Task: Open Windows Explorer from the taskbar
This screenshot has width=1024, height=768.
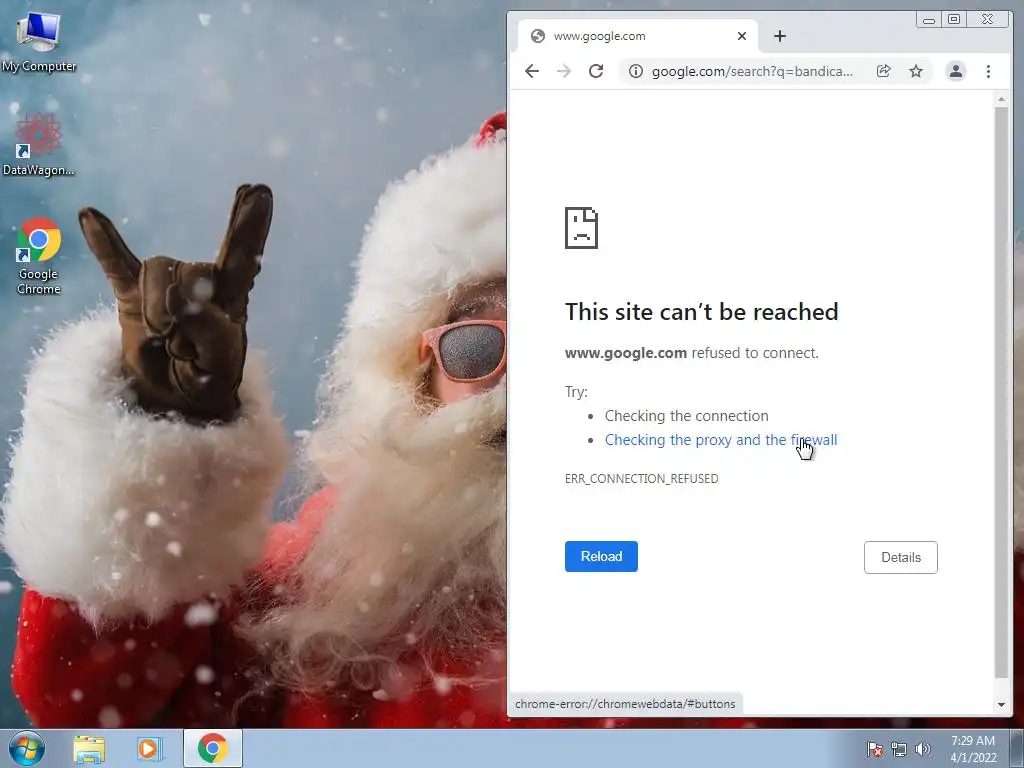Action: [x=89, y=748]
